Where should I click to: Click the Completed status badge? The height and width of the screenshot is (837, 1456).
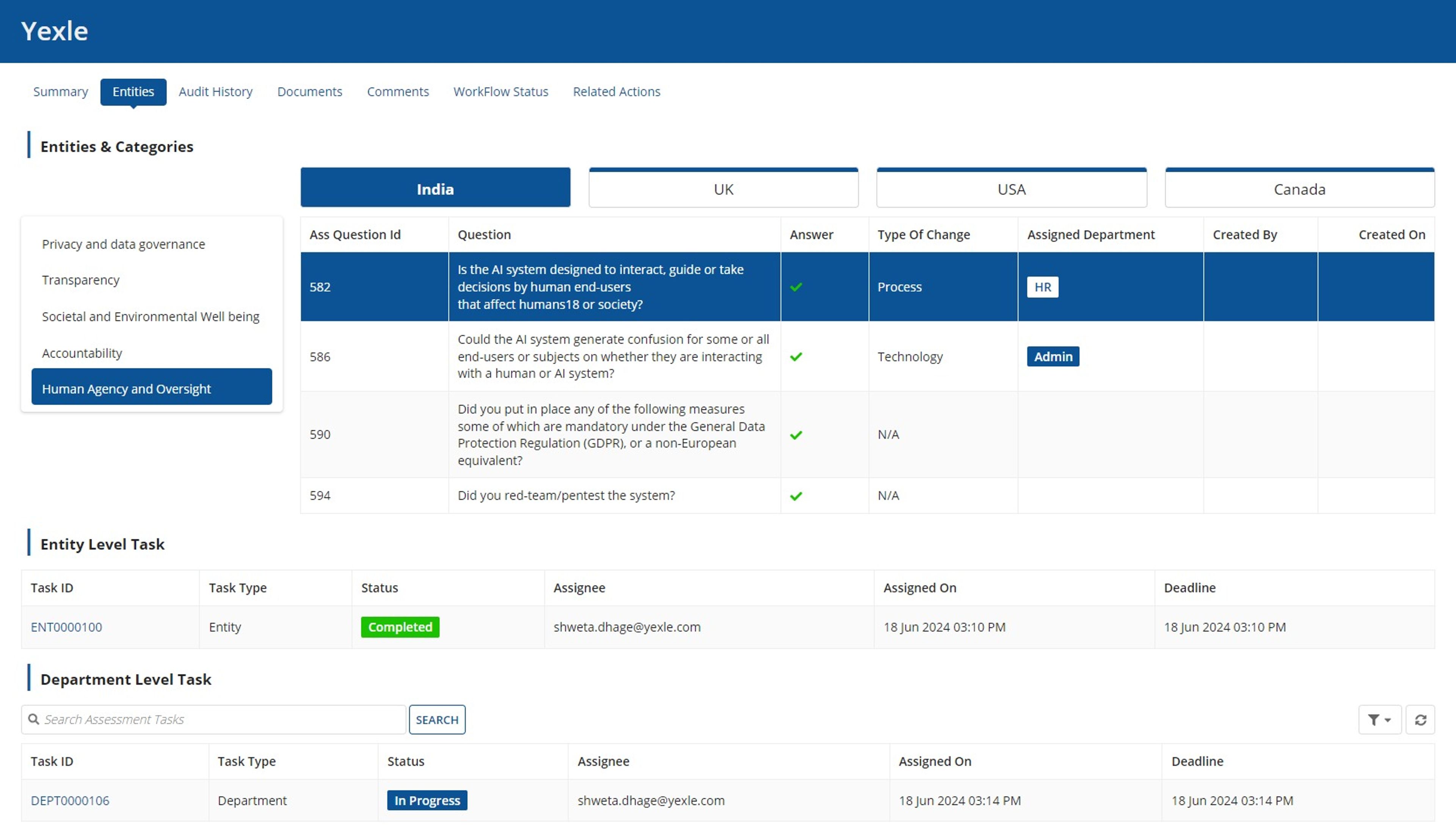400,627
